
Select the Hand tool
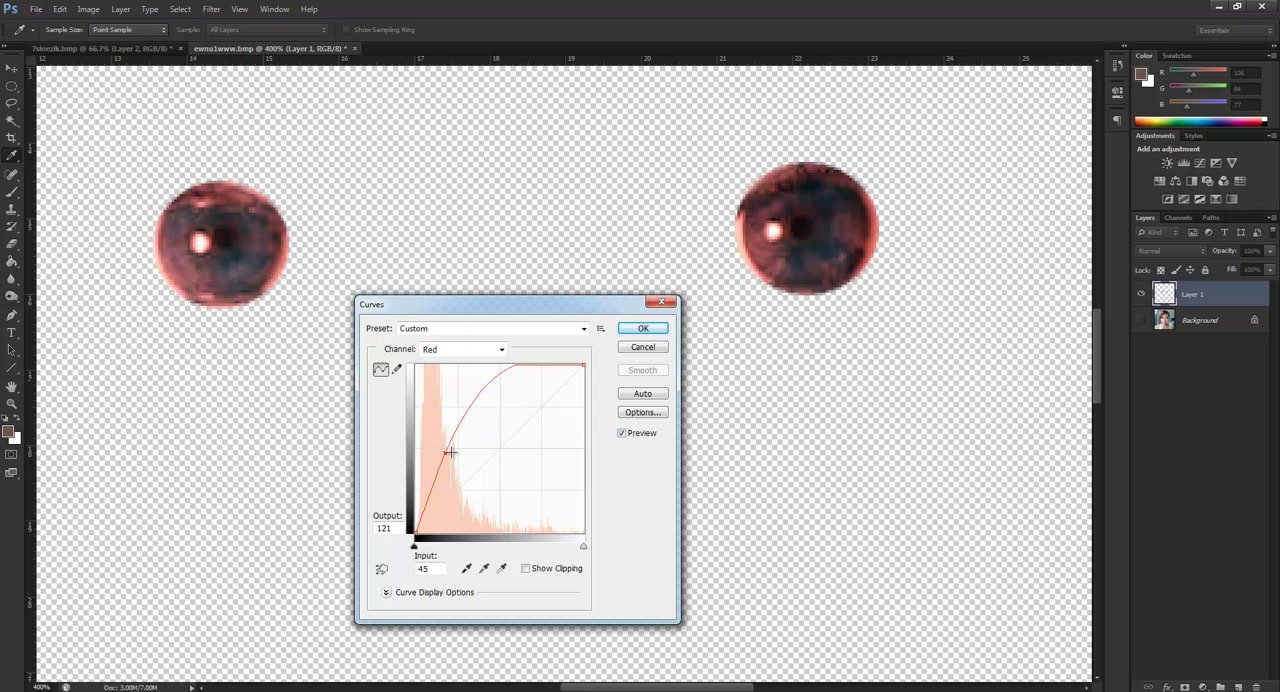pos(11,386)
